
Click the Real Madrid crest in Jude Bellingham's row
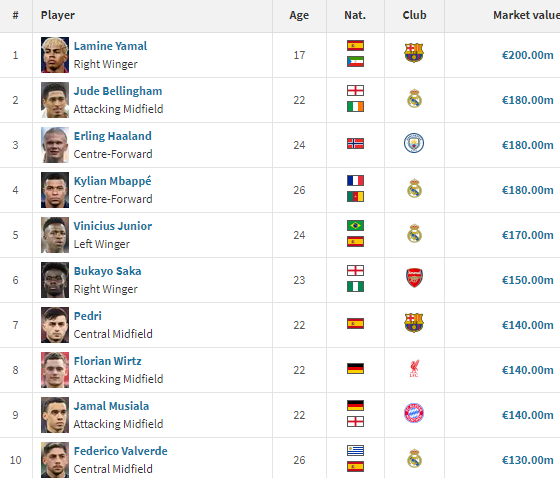pyautogui.click(x=414, y=98)
